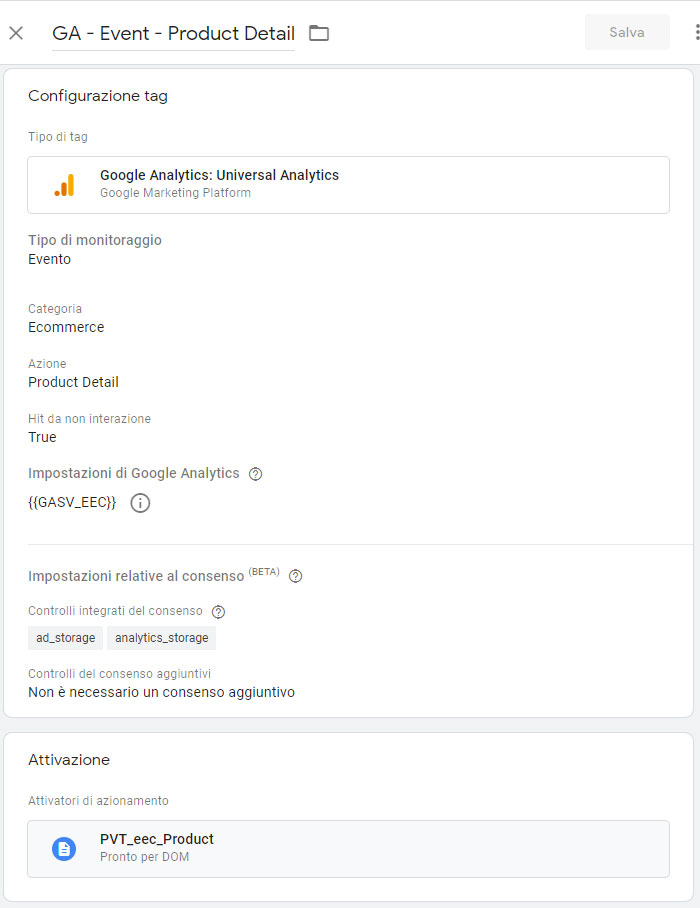Click the Evento tracking type value
The width and height of the screenshot is (700, 908).
click(x=49, y=259)
